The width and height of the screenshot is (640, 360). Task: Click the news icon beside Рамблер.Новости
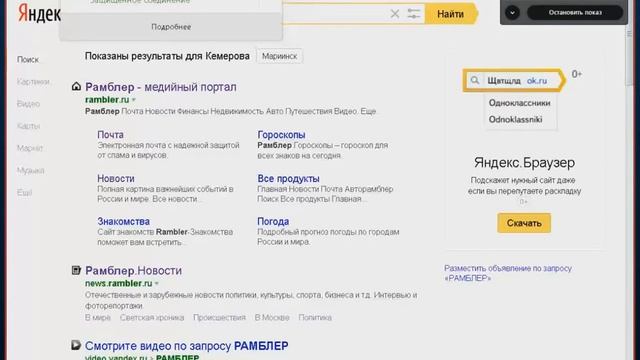[x=76, y=270]
